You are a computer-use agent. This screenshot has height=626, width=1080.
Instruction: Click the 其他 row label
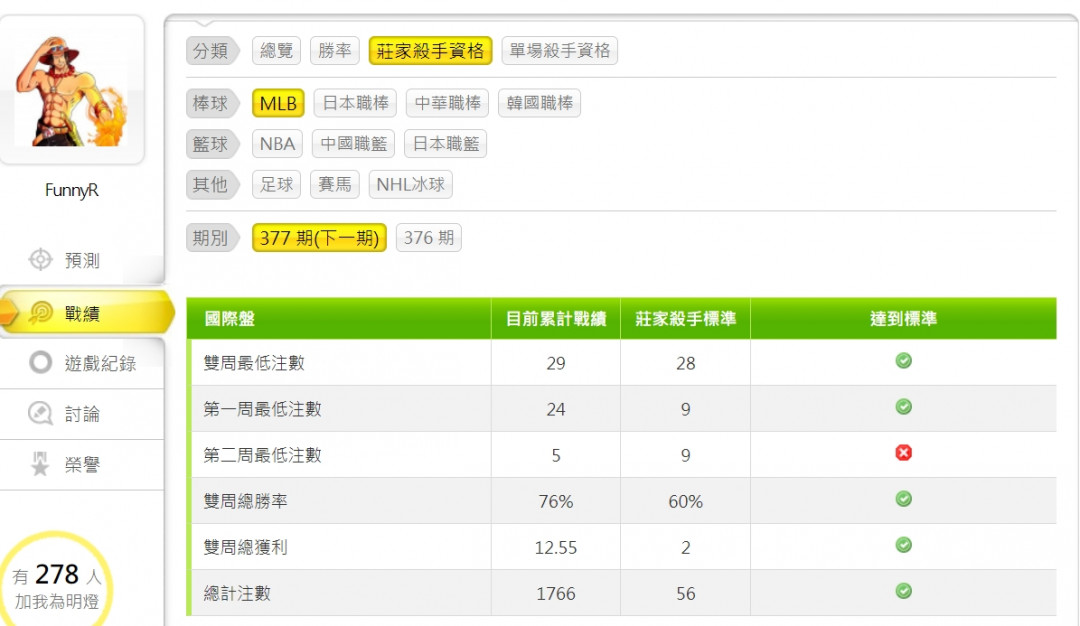click(x=211, y=185)
